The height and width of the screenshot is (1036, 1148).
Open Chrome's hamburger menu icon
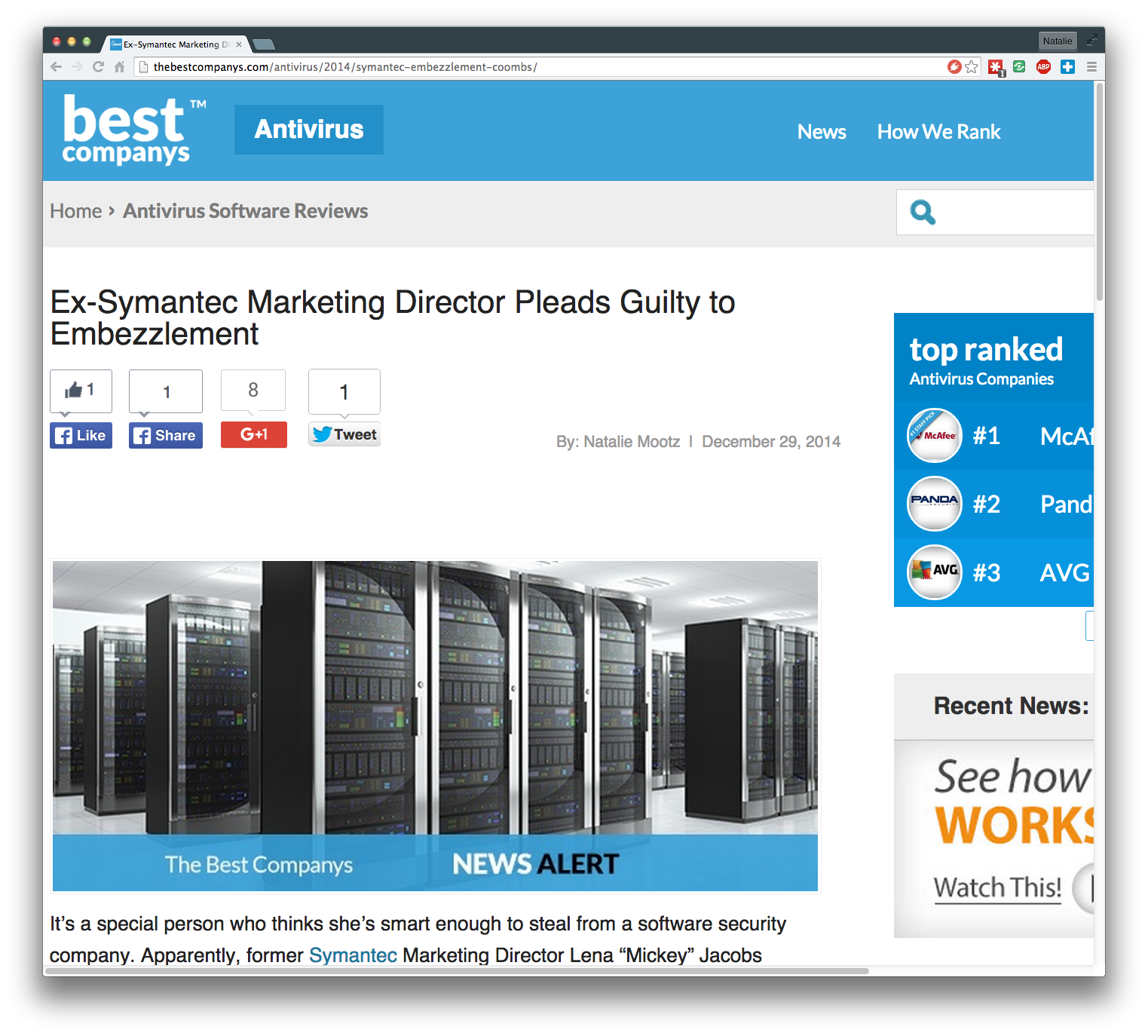(1091, 67)
